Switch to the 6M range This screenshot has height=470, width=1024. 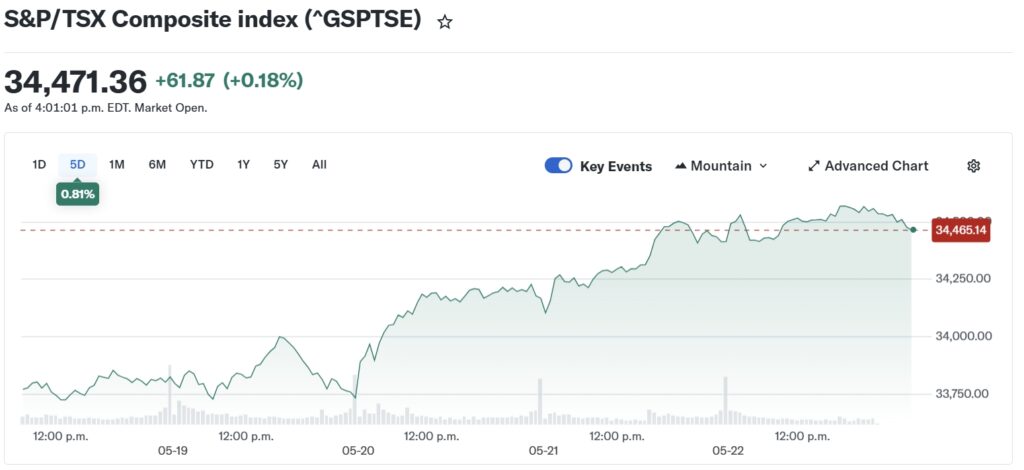pyautogui.click(x=157, y=164)
